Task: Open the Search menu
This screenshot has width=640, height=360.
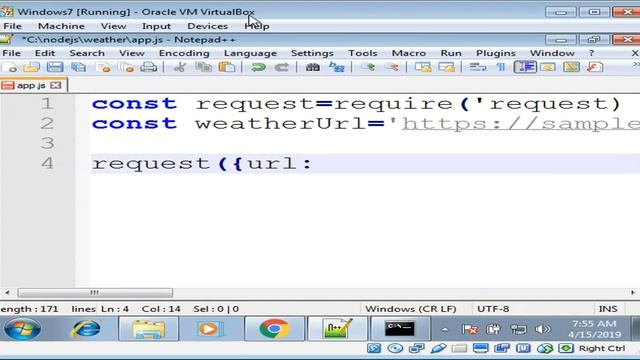Action: 87,53
